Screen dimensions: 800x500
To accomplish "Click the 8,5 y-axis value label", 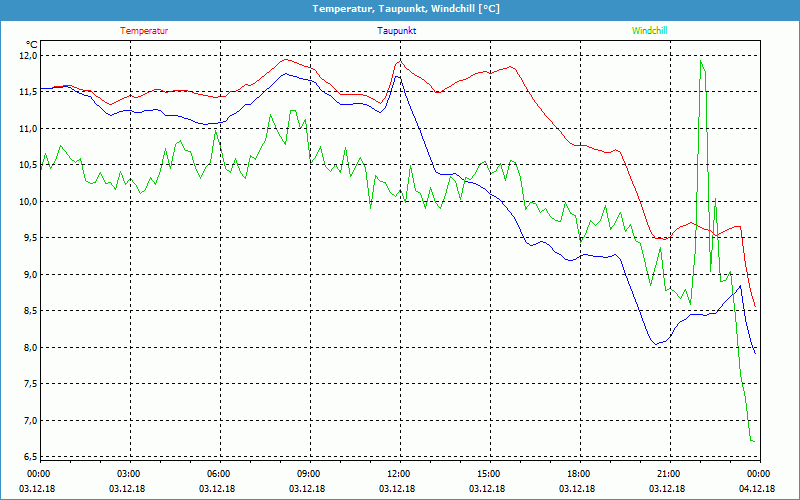I will (24, 311).
